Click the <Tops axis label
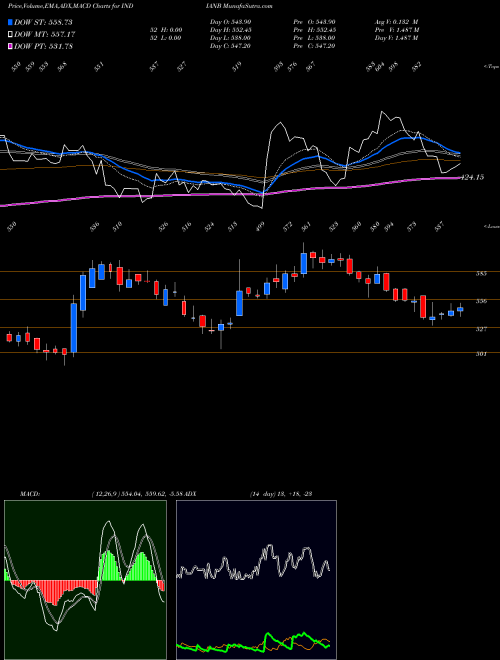This screenshot has height=660, width=500. [x=492, y=67]
